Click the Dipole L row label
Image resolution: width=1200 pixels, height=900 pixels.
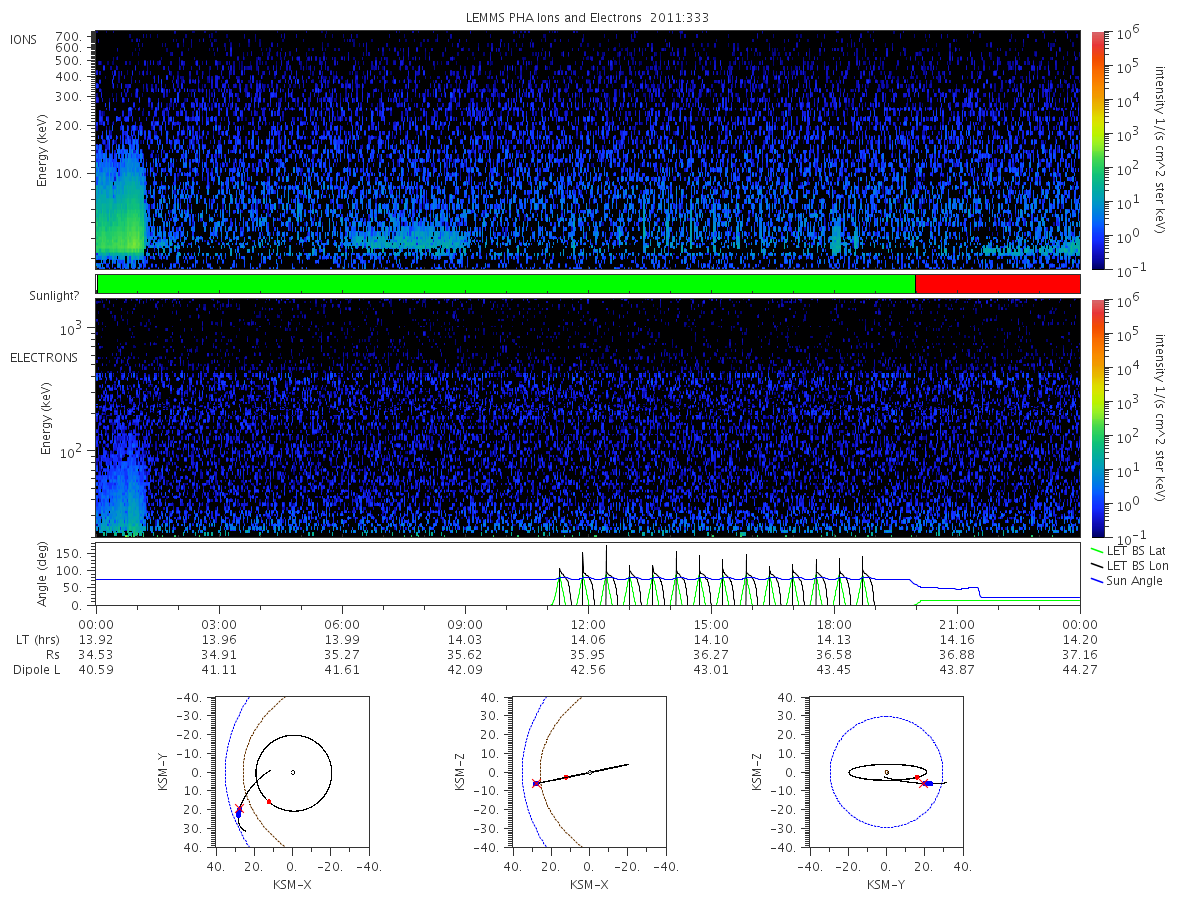coord(37,669)
